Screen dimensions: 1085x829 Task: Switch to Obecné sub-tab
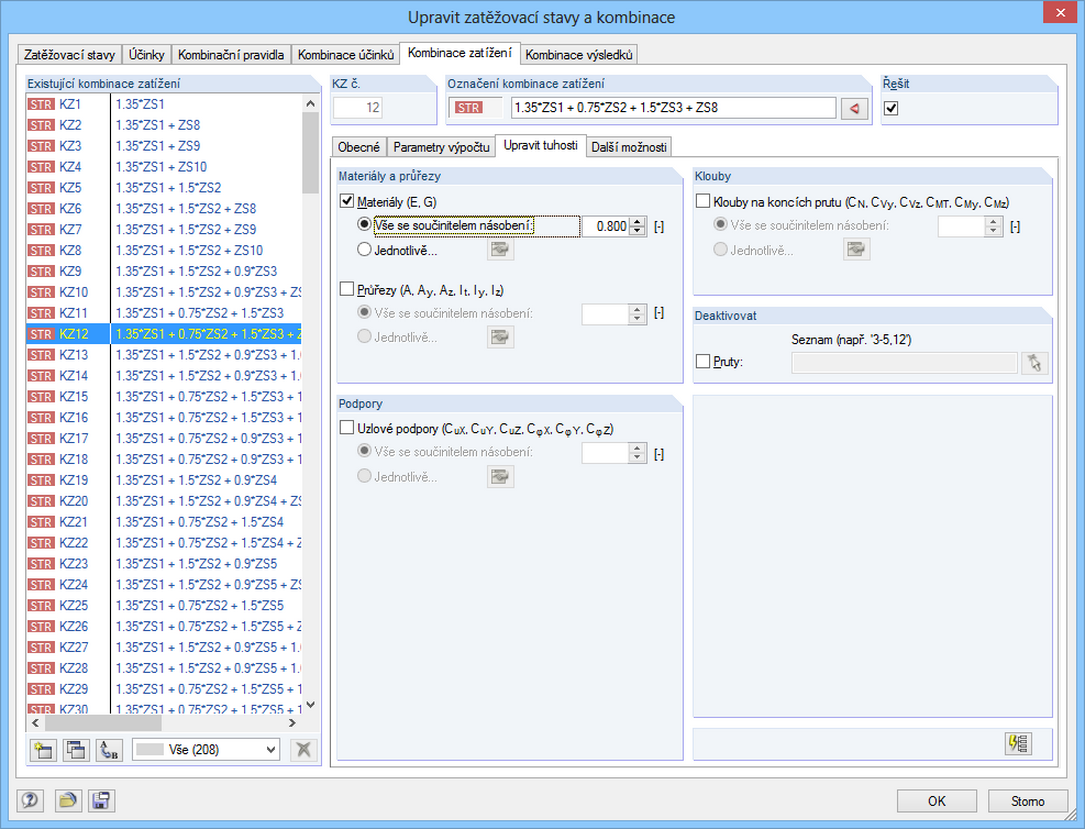click(x=358, y=147)
